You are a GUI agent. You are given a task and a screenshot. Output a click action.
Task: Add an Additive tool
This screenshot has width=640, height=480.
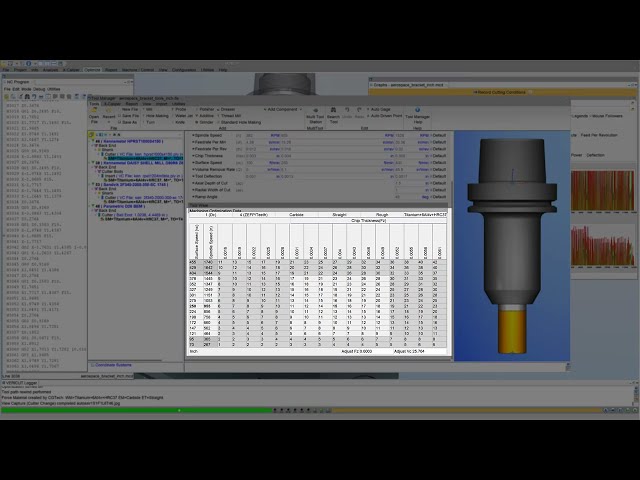tap(205, 116)
